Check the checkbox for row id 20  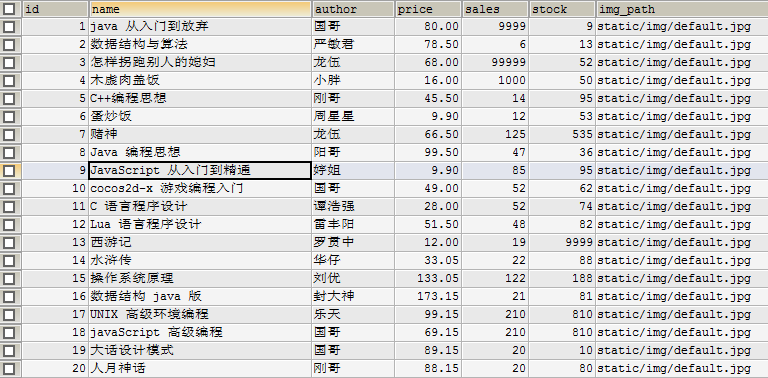9,368
